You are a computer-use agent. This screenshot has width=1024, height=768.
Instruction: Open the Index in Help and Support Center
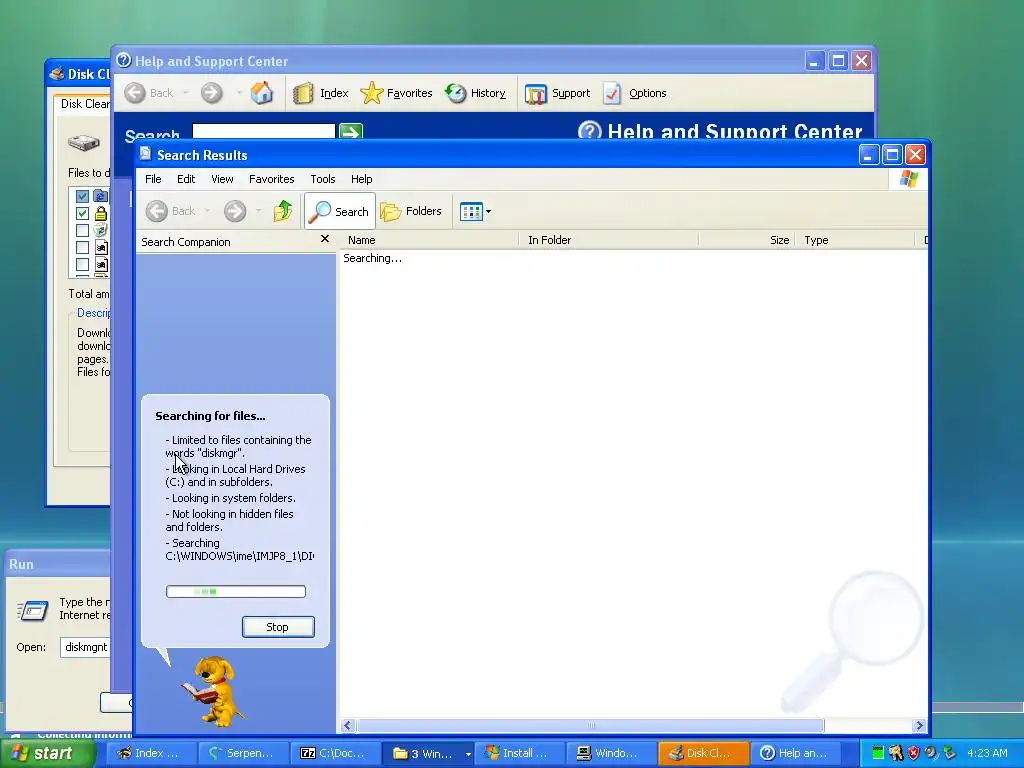tap(321, 93)
